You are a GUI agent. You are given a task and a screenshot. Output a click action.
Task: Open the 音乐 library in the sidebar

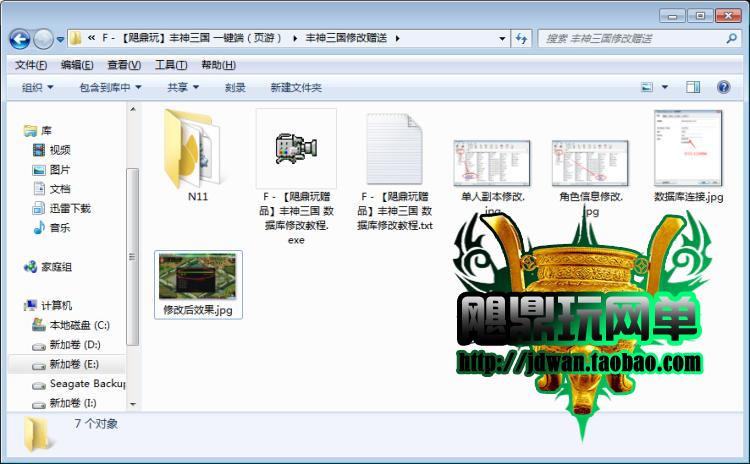point(60,227)
